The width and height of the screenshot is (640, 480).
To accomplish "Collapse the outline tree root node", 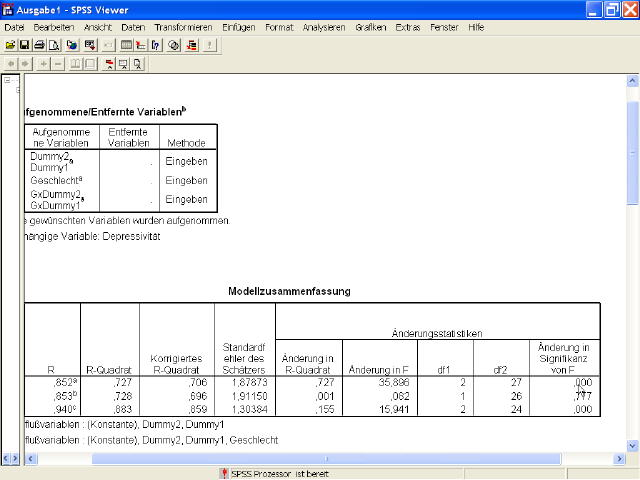I will coord(7,80).
